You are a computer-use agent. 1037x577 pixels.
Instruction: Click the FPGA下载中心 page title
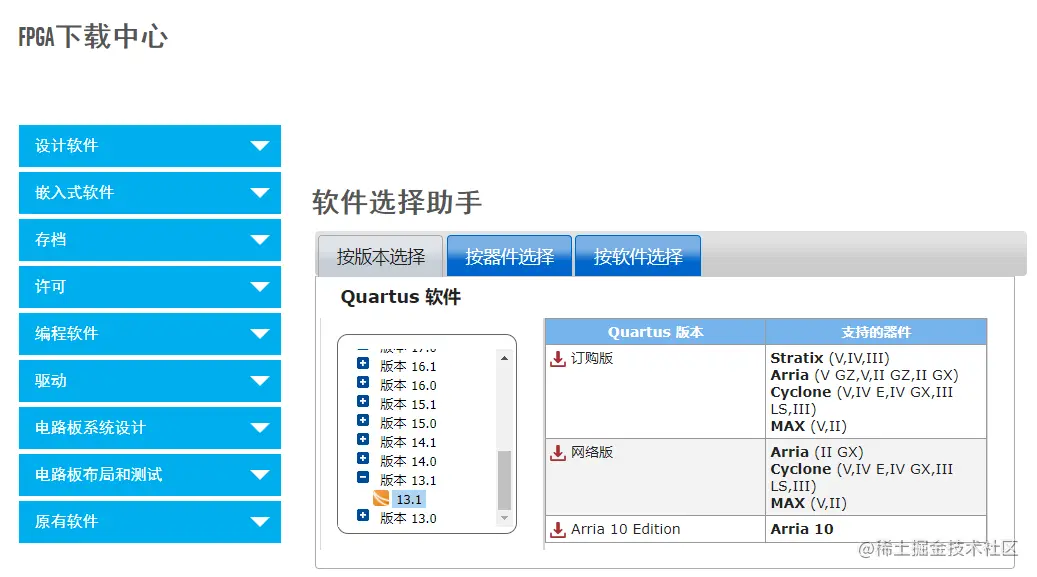click(x=93, y=36)
